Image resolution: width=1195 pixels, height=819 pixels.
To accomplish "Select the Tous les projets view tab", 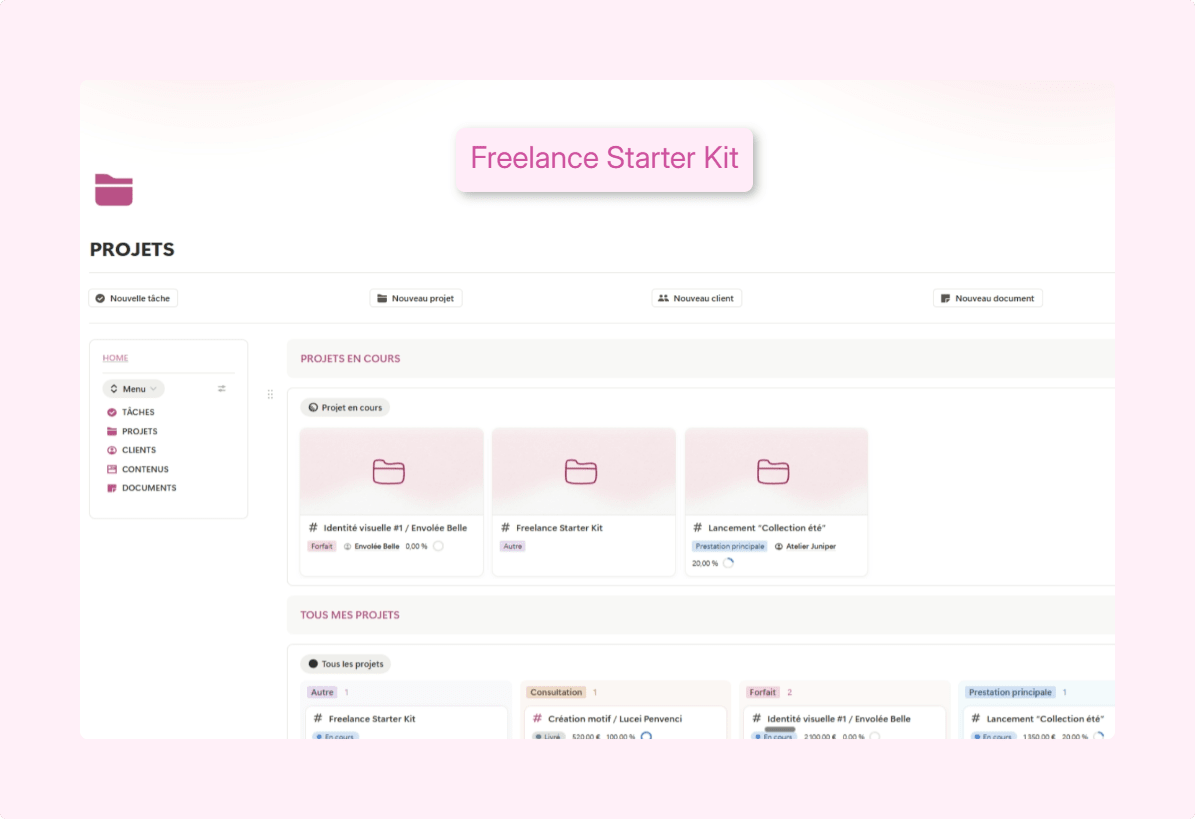I will pyautogui.click(x=346, y=664).
